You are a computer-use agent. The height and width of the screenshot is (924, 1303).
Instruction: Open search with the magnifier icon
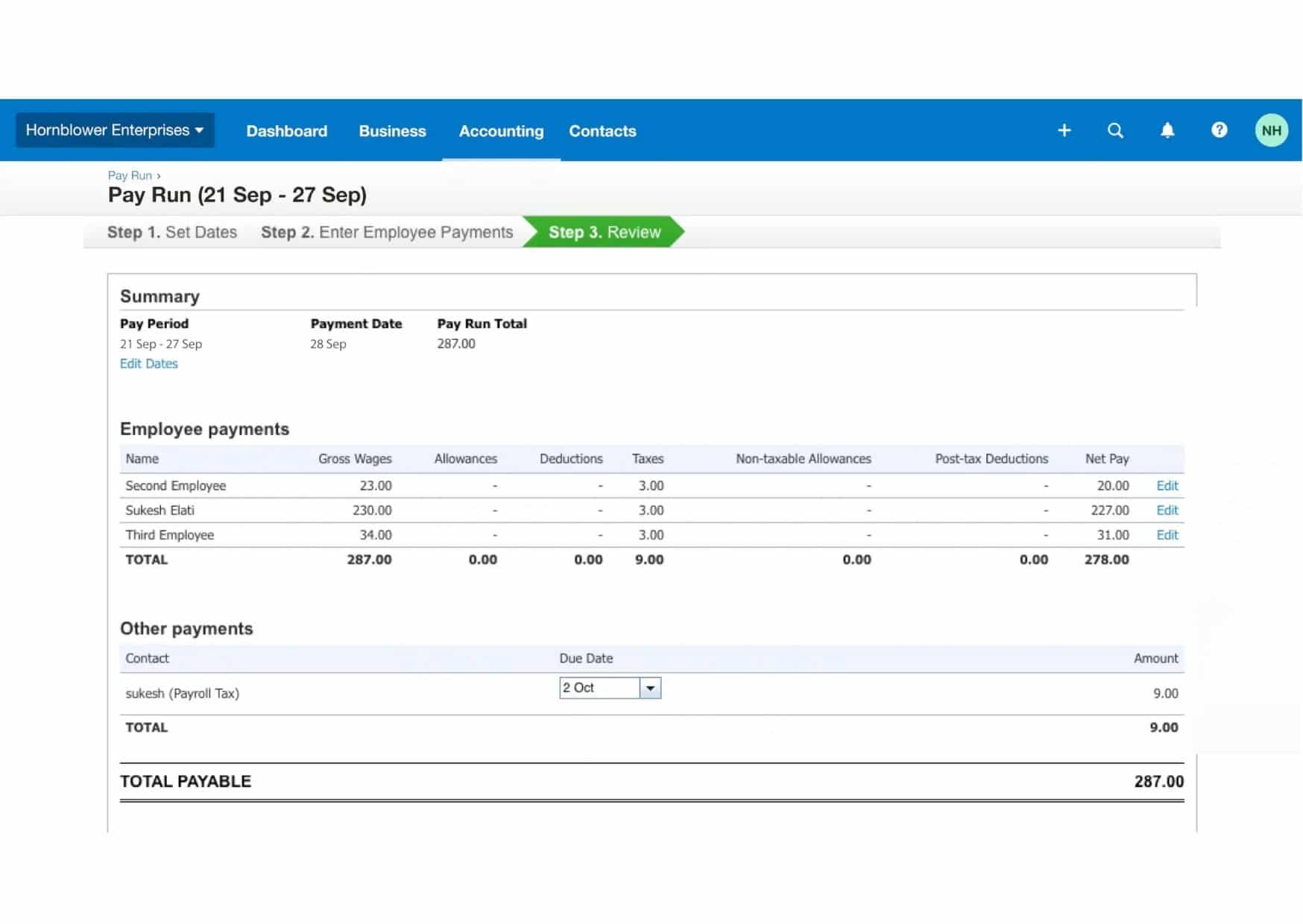(1115, 130)
